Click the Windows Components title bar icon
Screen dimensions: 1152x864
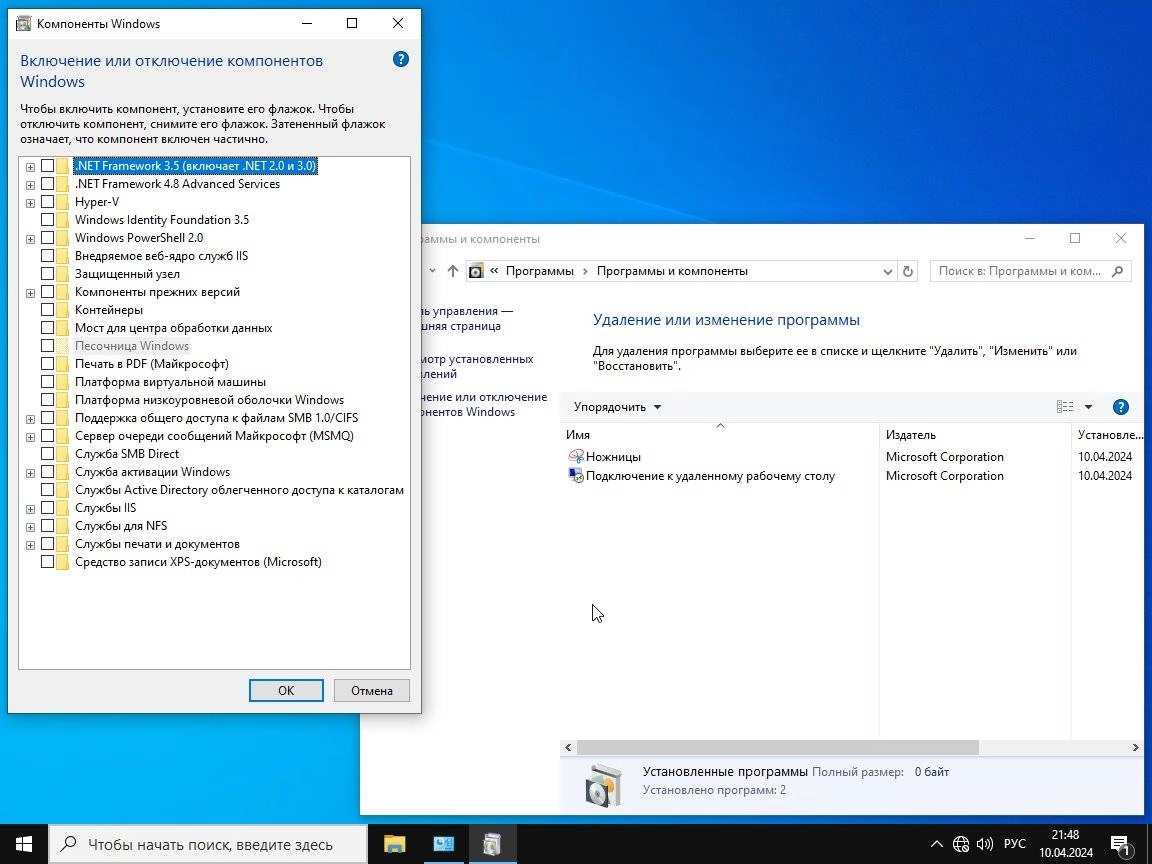(24, 24)
